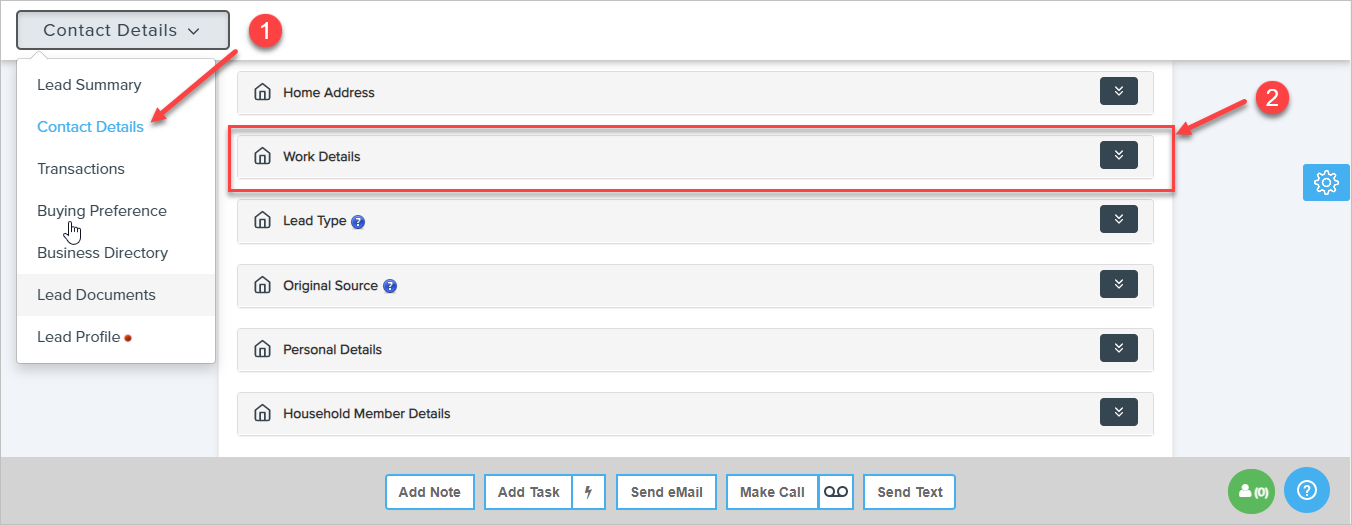Click the settings gear icon on right edge
This screenshot has height=525, width=1352.
click(x=1326, y=183)
